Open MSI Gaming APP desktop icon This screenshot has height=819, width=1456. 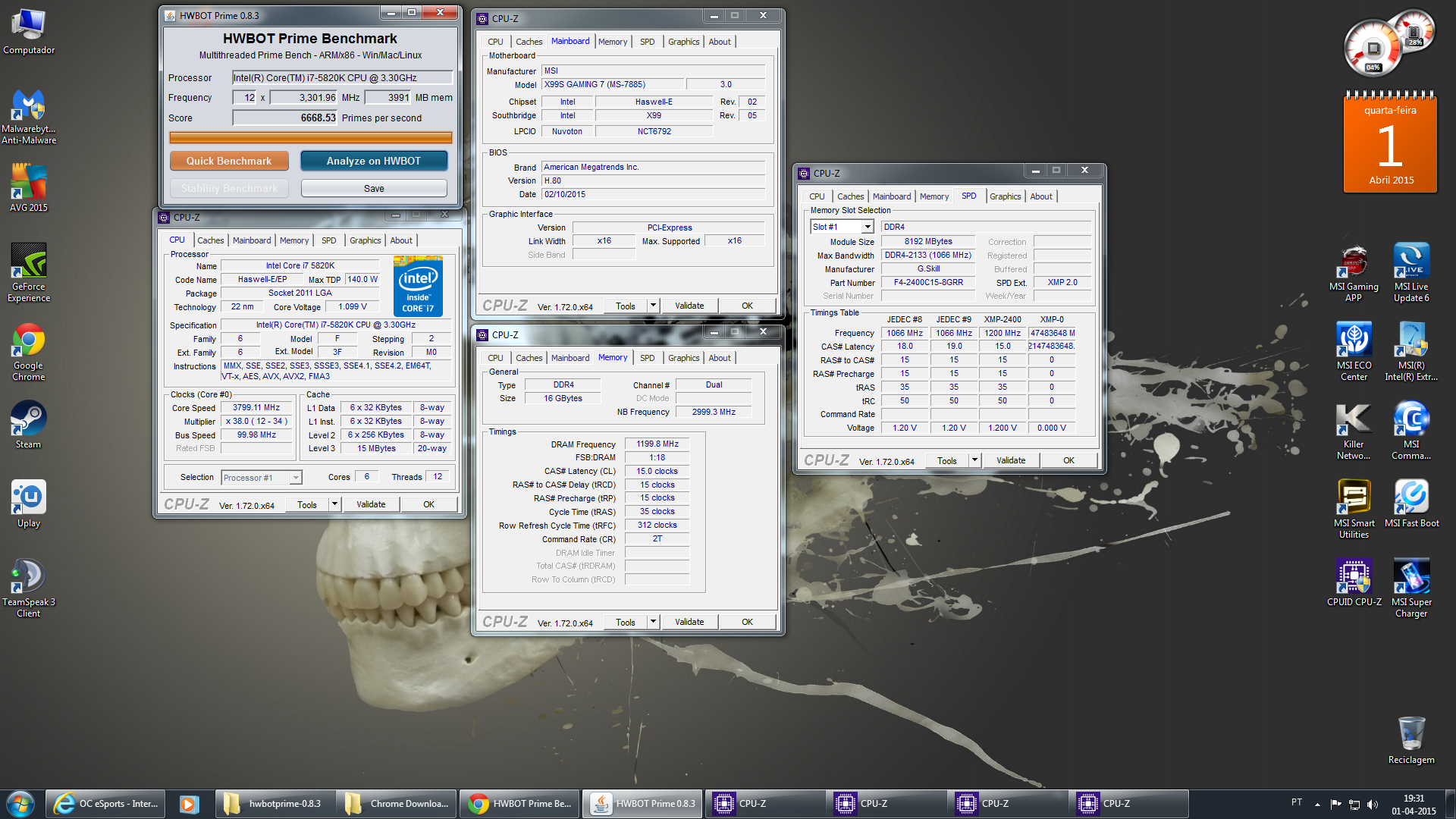[1354, 273]
